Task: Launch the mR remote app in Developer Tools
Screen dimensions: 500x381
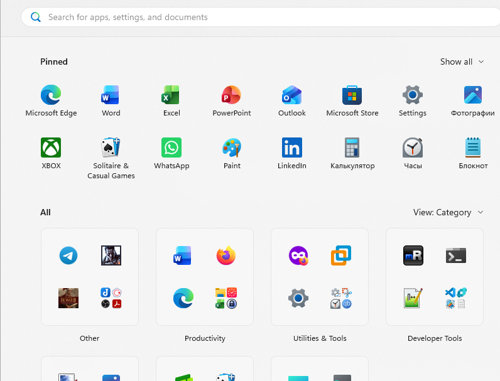Action: point(413,256)
